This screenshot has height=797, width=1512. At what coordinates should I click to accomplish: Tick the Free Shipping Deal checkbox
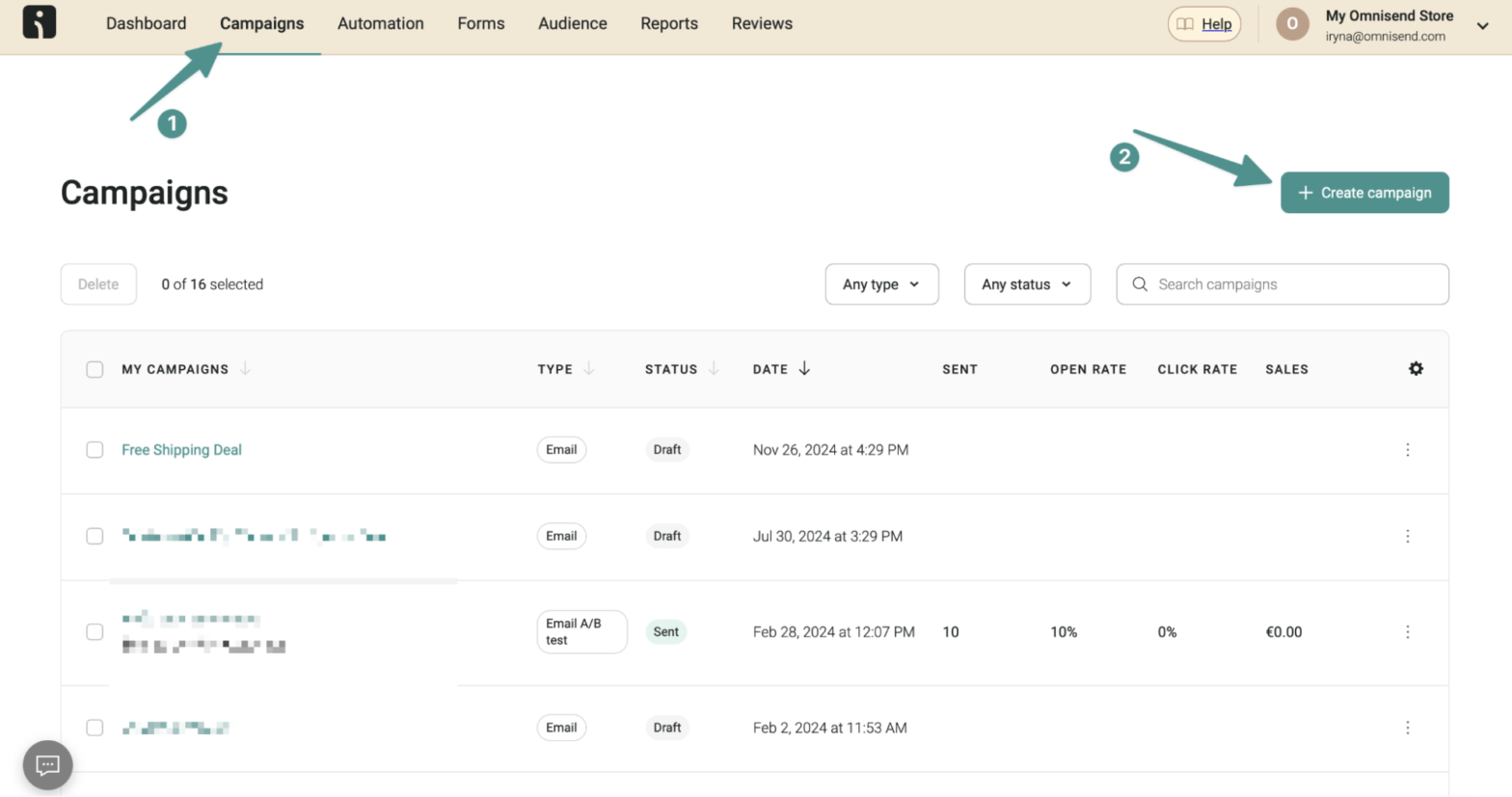point(94,450)
